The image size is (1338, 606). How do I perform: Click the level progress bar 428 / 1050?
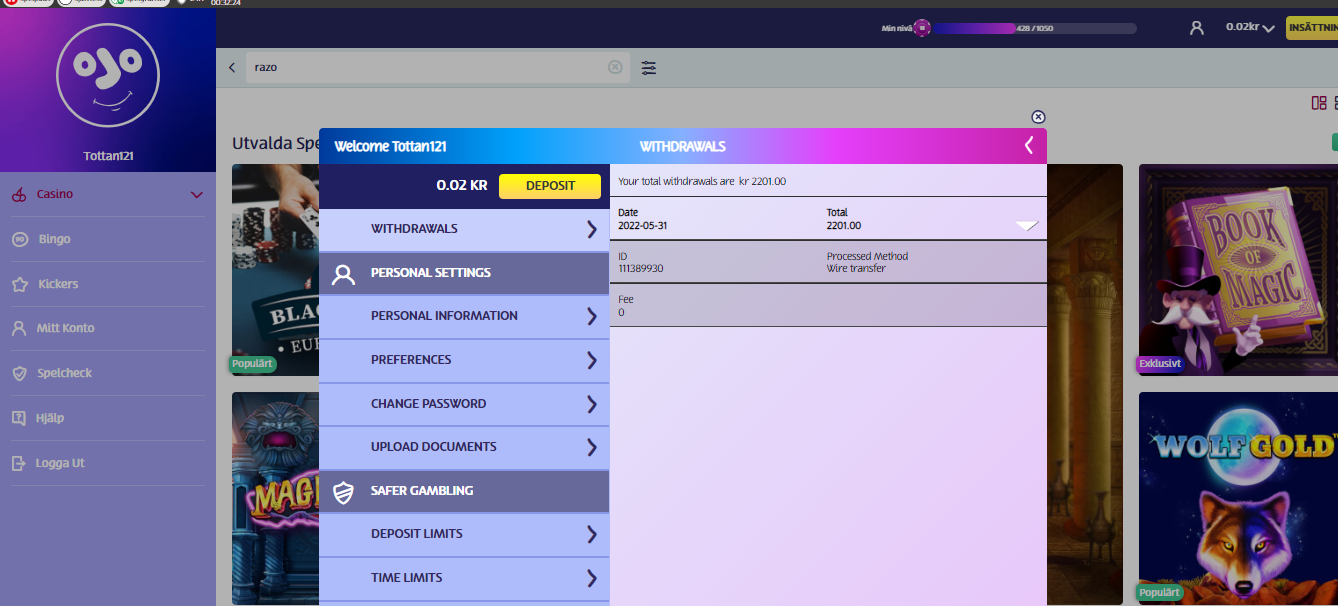1034,28
